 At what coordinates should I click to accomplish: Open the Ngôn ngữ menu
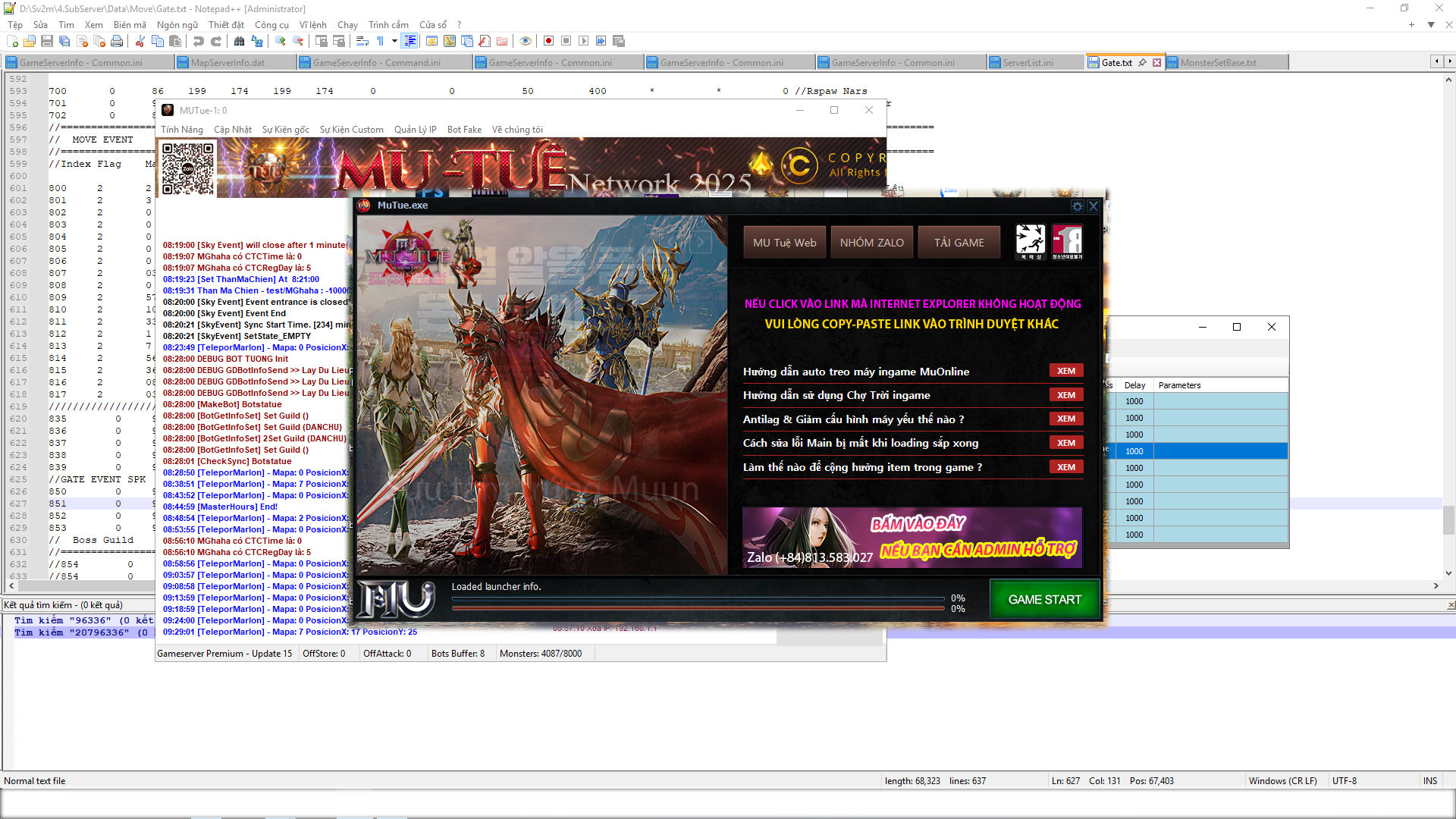pos(177,25)
